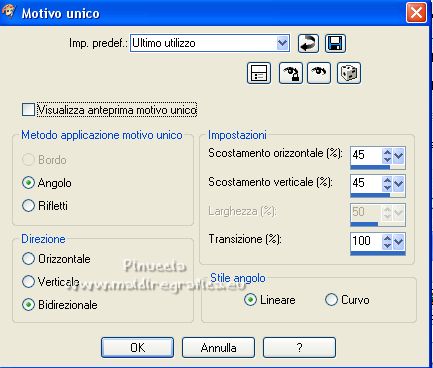
Task: Click the proof eye icon
Action: coord(319,73)
